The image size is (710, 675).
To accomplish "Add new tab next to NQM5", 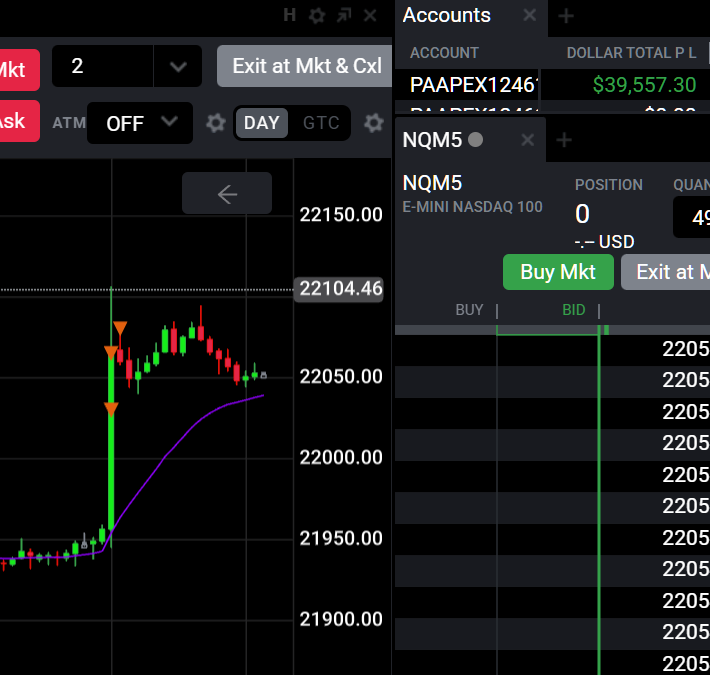I will click(564, 140).
